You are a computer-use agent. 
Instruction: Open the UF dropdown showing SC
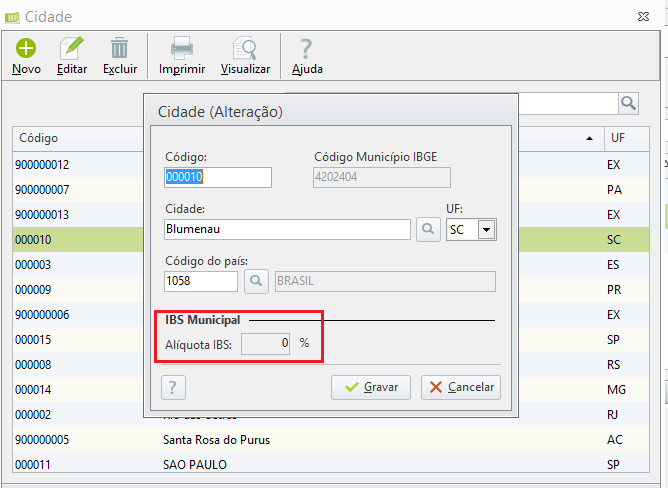[x=487, y=230]
